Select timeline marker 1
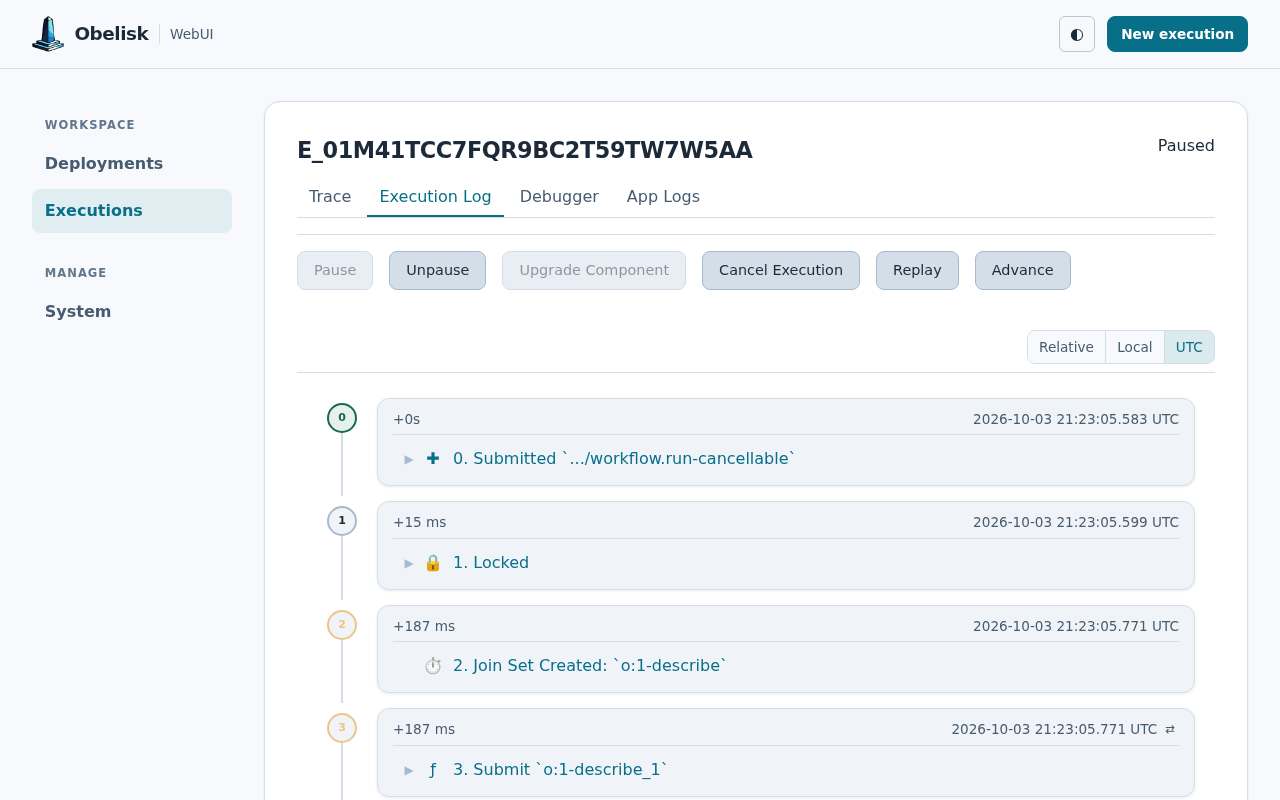Image resolution: width=1280 pixels, height=800 pixels. pyautogui.click(x=342, y=521)
